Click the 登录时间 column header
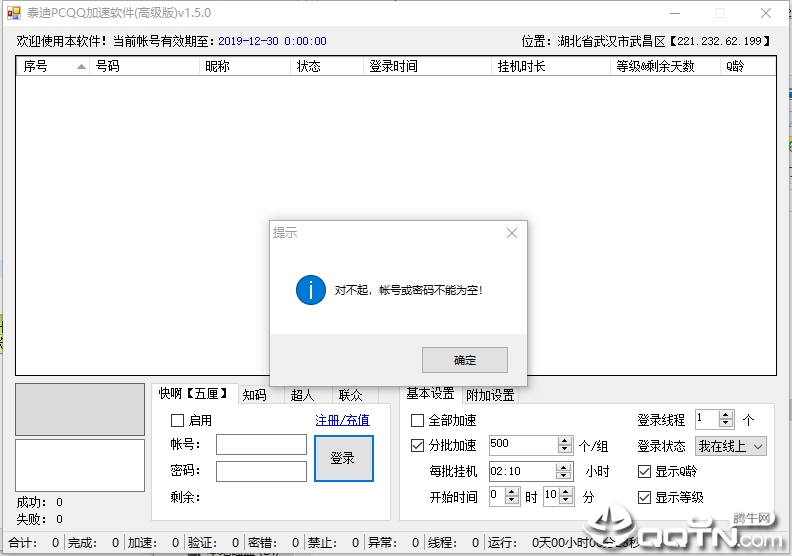Viewport: 792px width, 556px height. 427,66
